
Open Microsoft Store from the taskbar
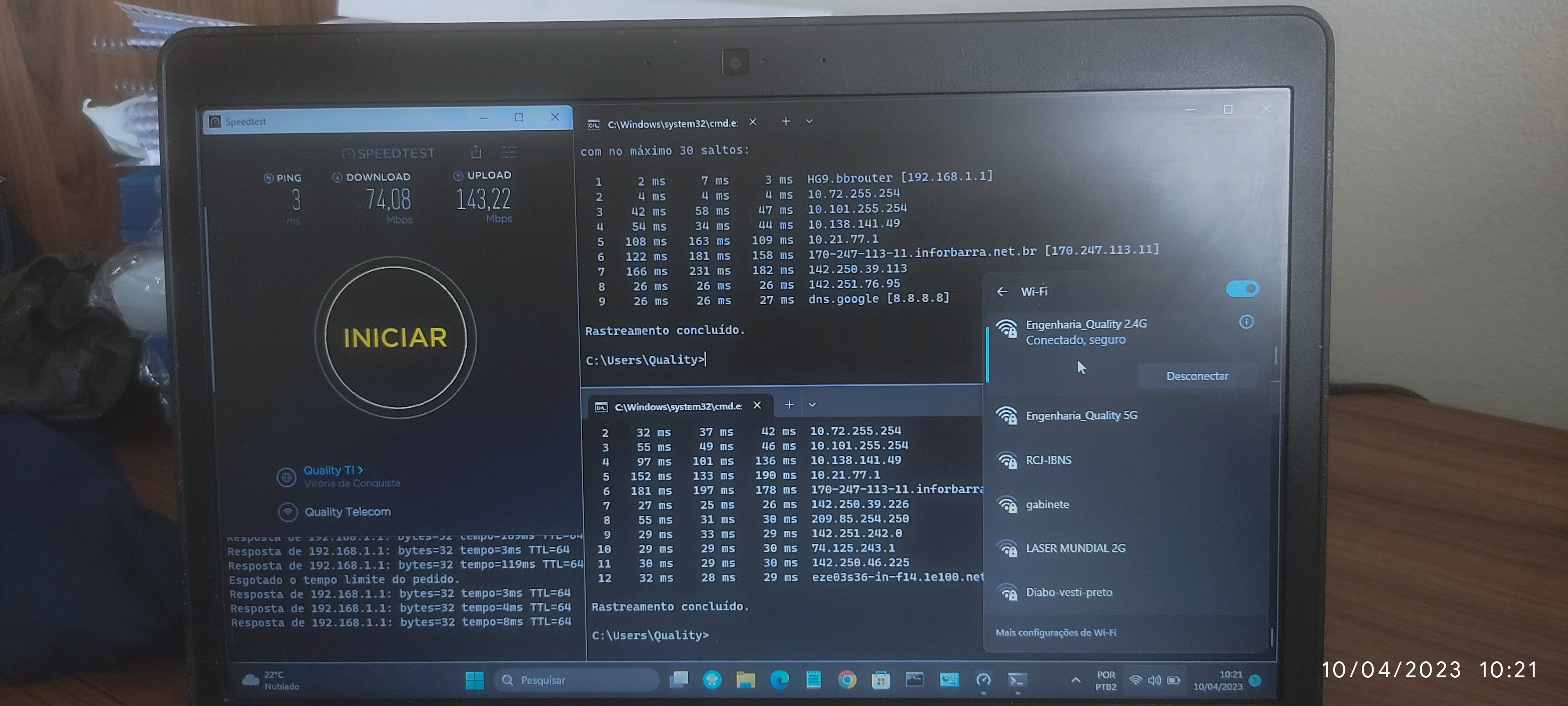click(x=880, y=679)
